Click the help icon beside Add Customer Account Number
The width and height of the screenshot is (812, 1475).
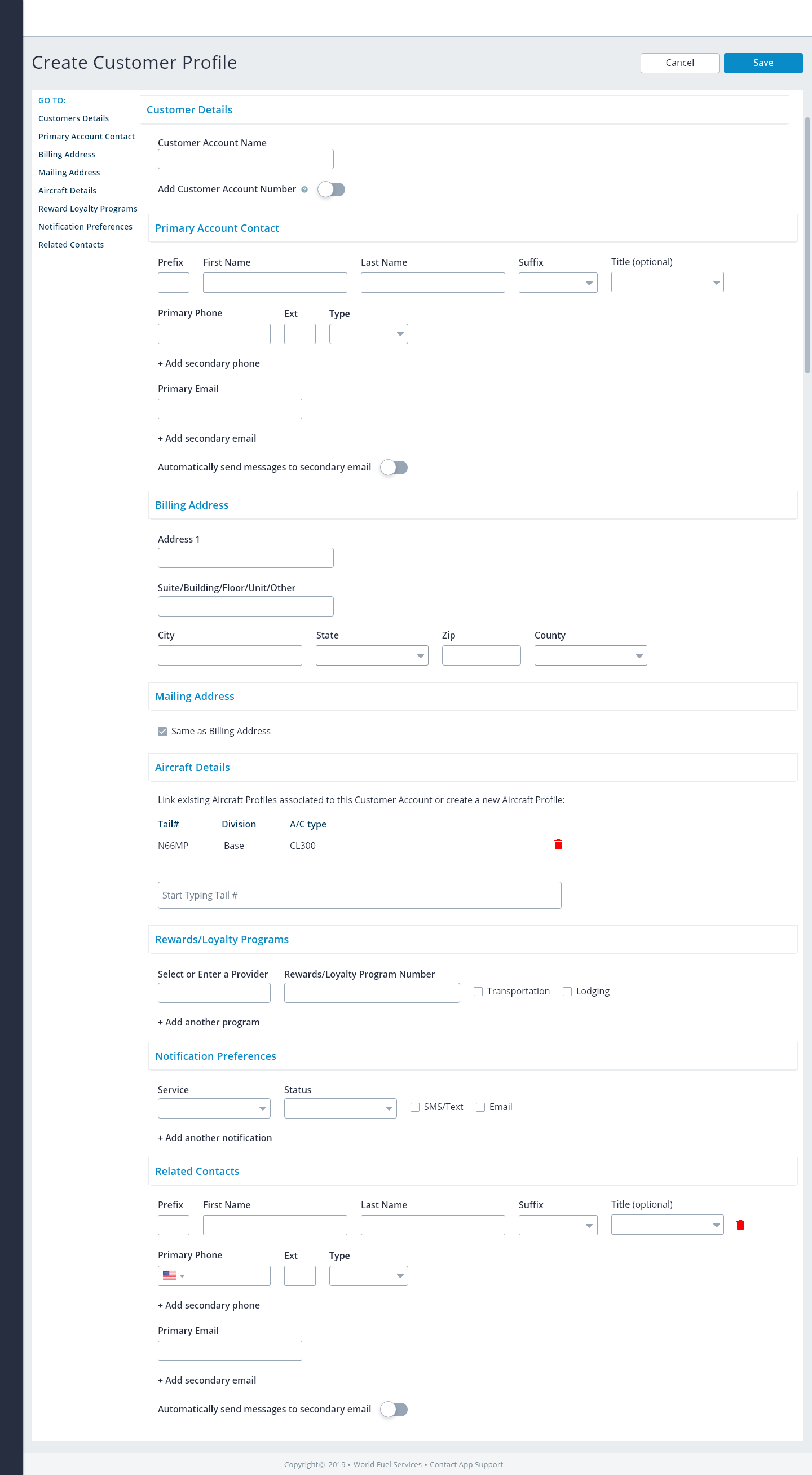(304, 190)
